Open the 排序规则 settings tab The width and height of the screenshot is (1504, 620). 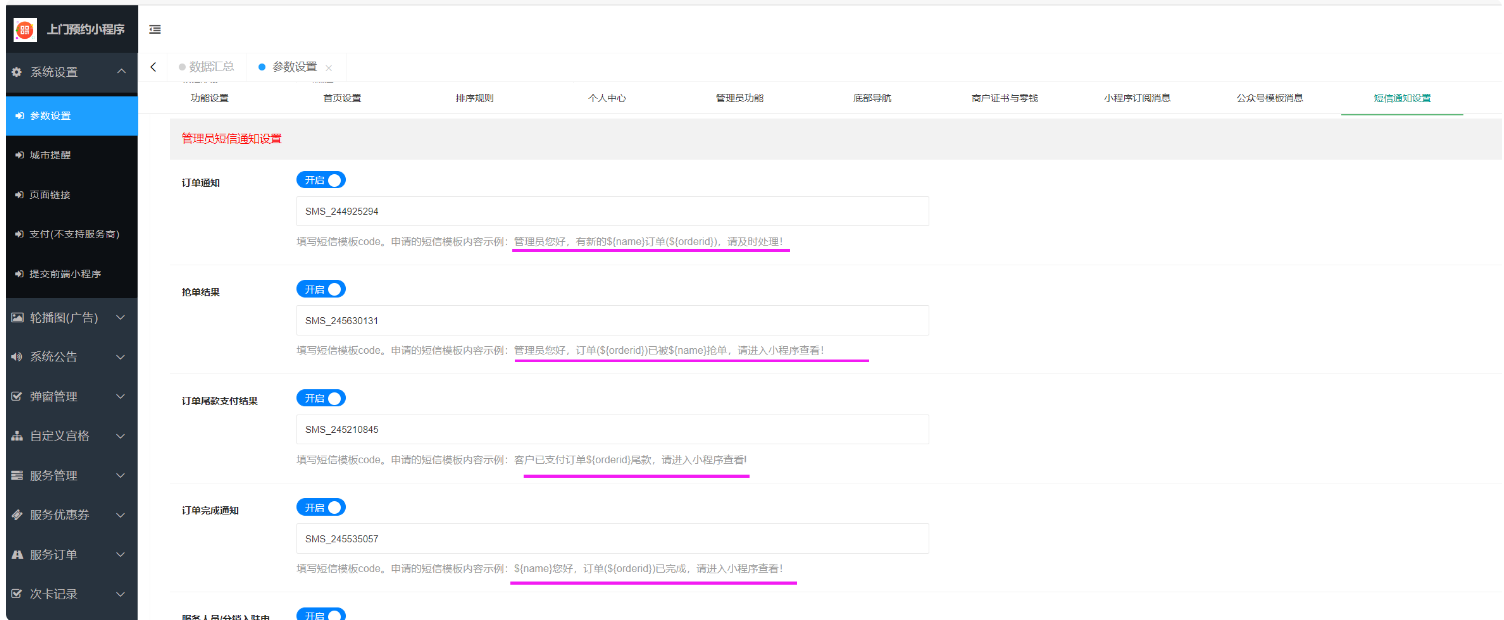[x=474, y=98]
